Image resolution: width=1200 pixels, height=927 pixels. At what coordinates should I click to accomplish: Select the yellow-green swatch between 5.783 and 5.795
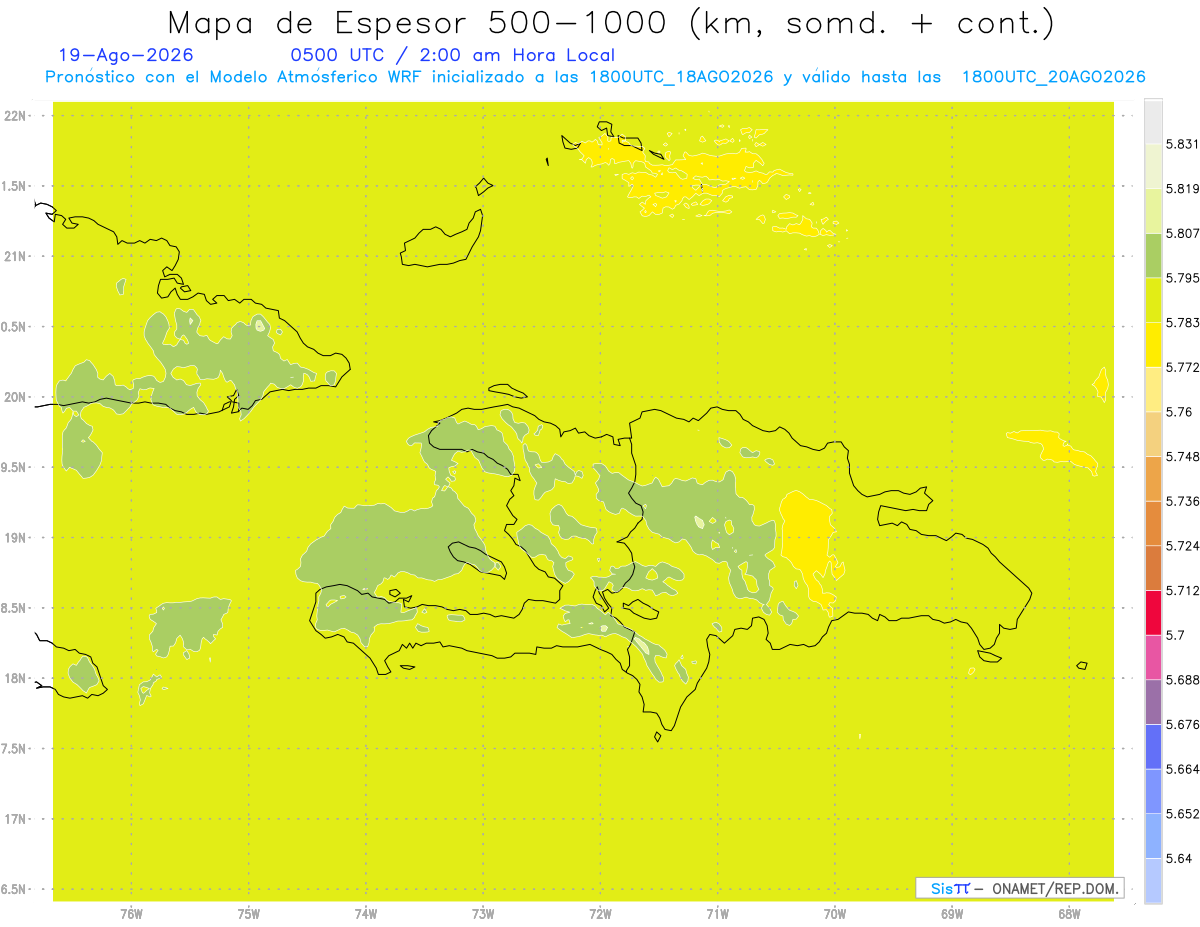[x=1153, y=300]
